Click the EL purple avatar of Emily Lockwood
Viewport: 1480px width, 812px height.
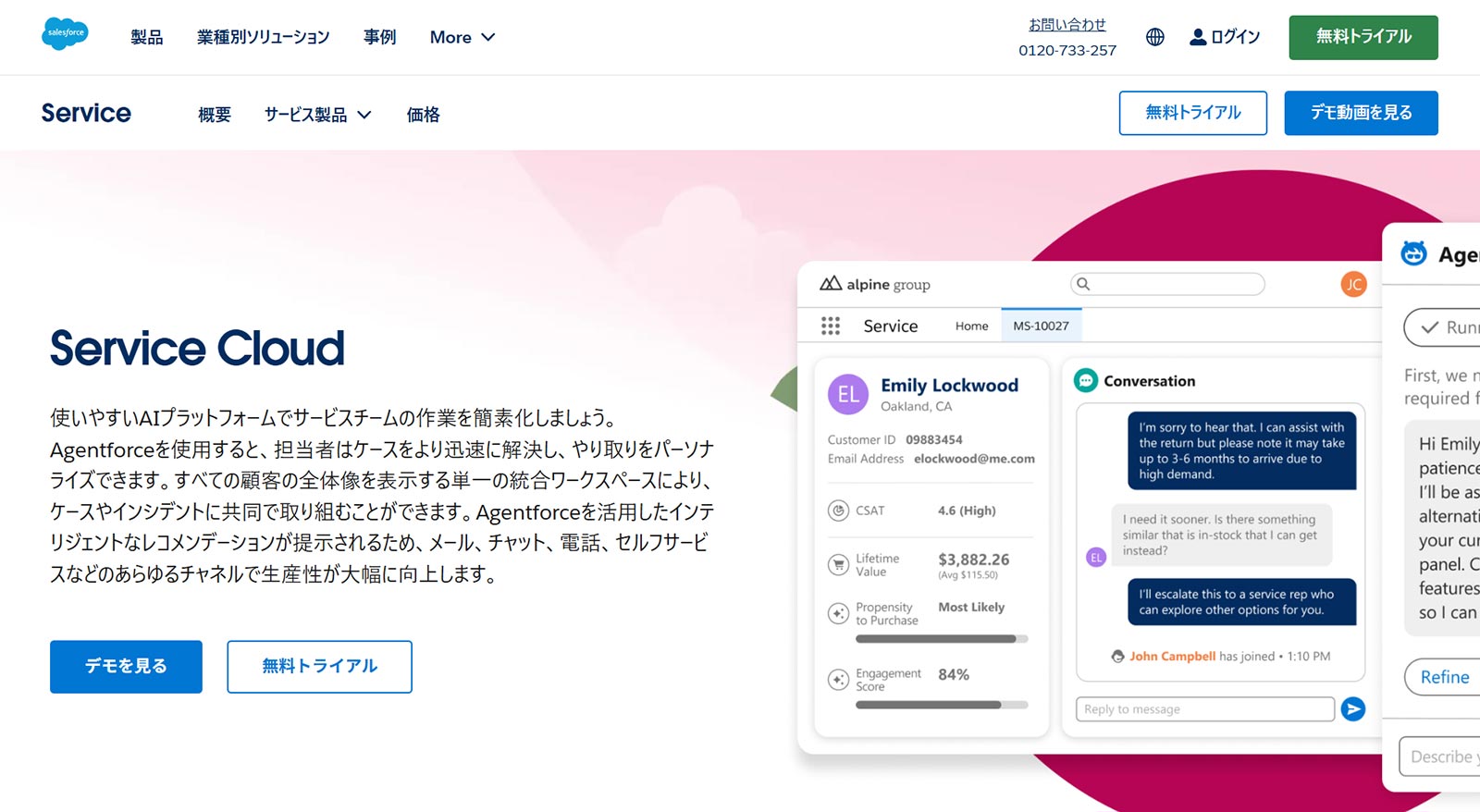click(848, 395)
